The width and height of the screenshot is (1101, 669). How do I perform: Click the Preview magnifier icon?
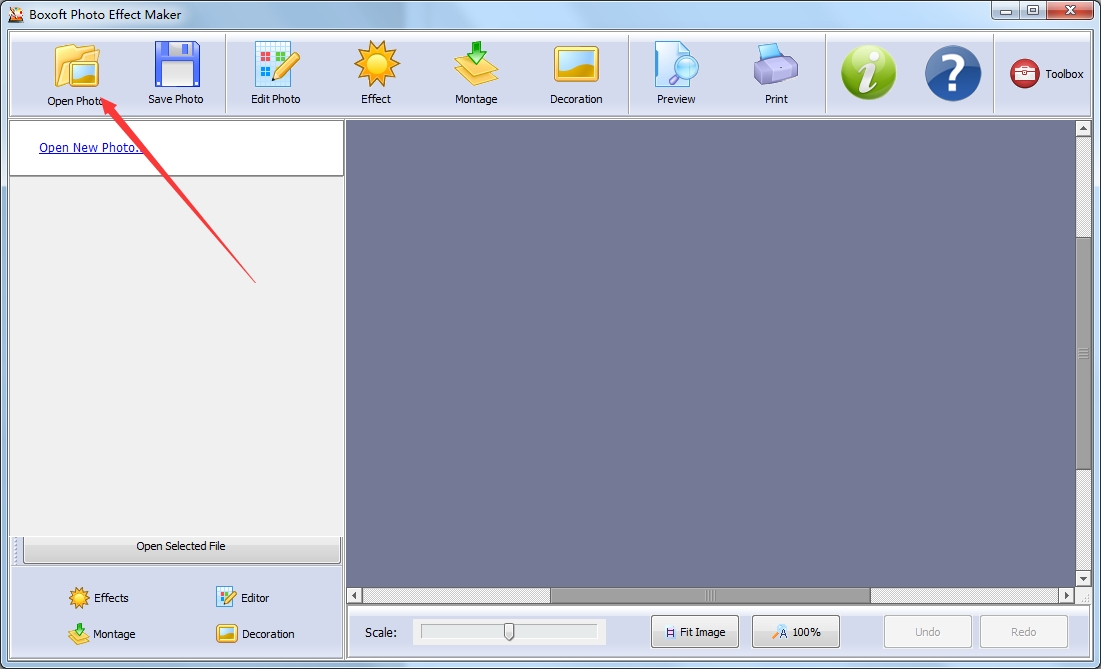click(676, 64)
